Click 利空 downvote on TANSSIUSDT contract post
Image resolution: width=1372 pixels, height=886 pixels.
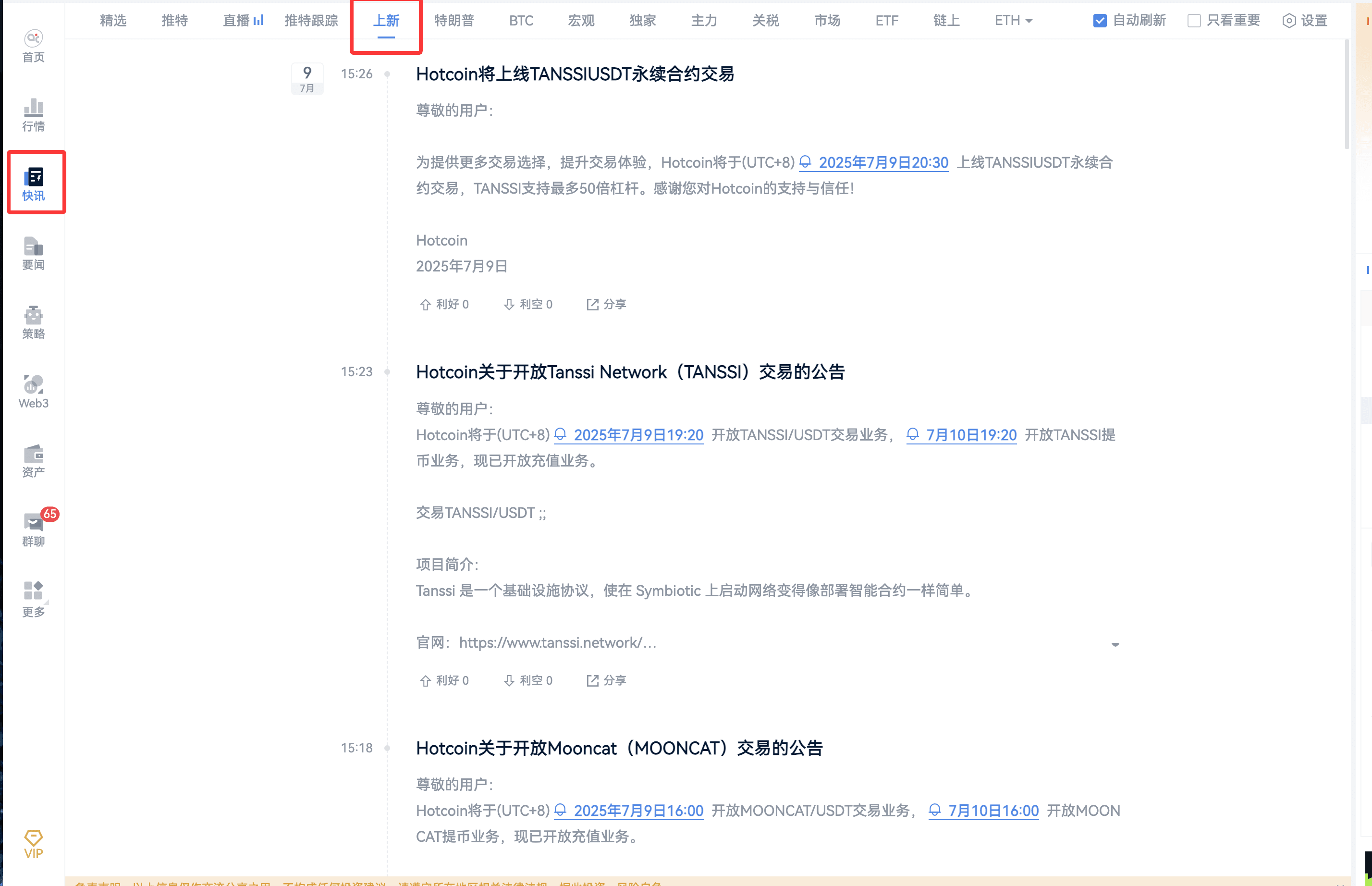pyautogui.click(x=527, y=304)
